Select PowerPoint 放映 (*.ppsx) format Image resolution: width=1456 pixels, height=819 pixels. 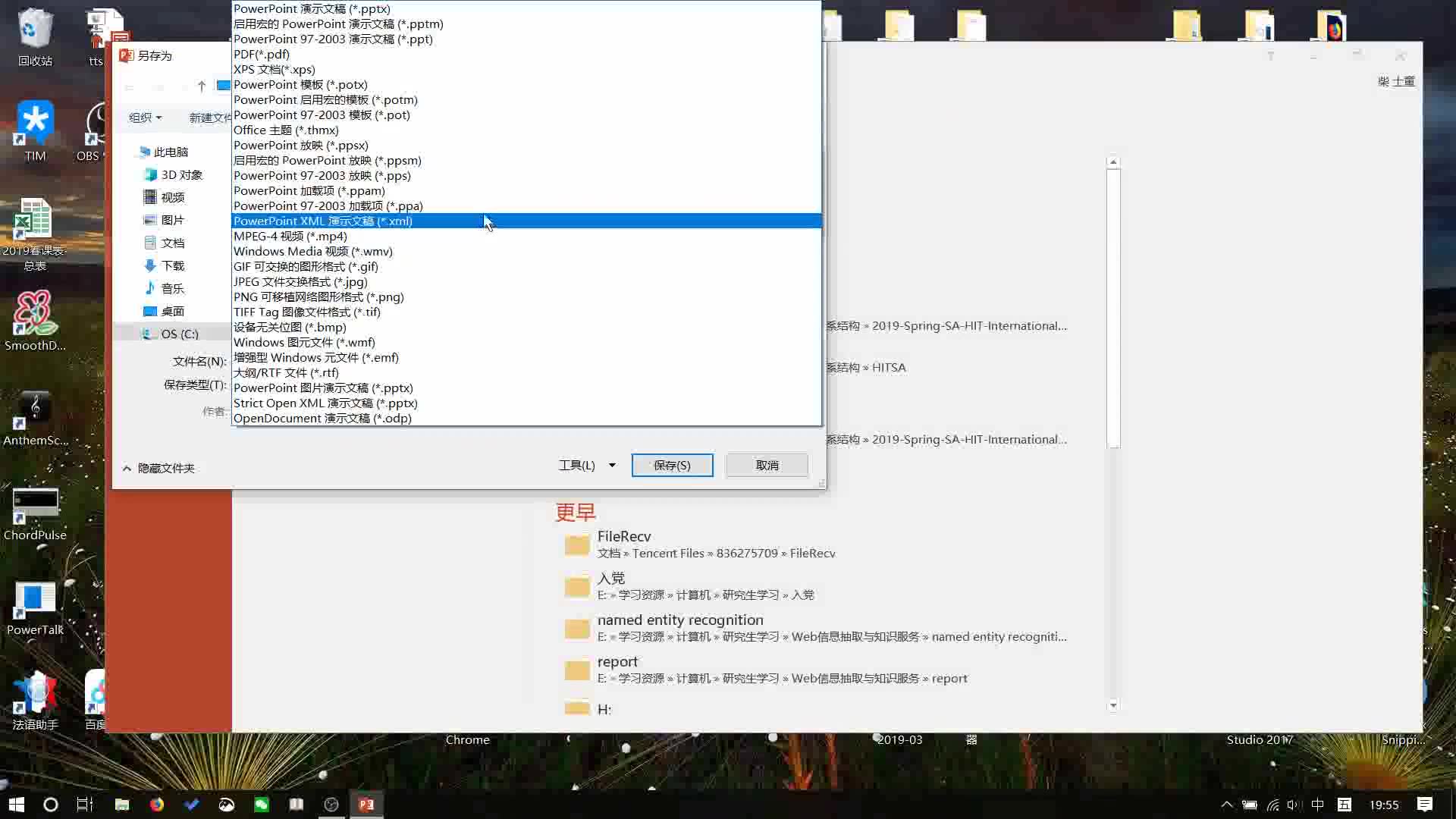pyautogui.click(x=526, y=145)
